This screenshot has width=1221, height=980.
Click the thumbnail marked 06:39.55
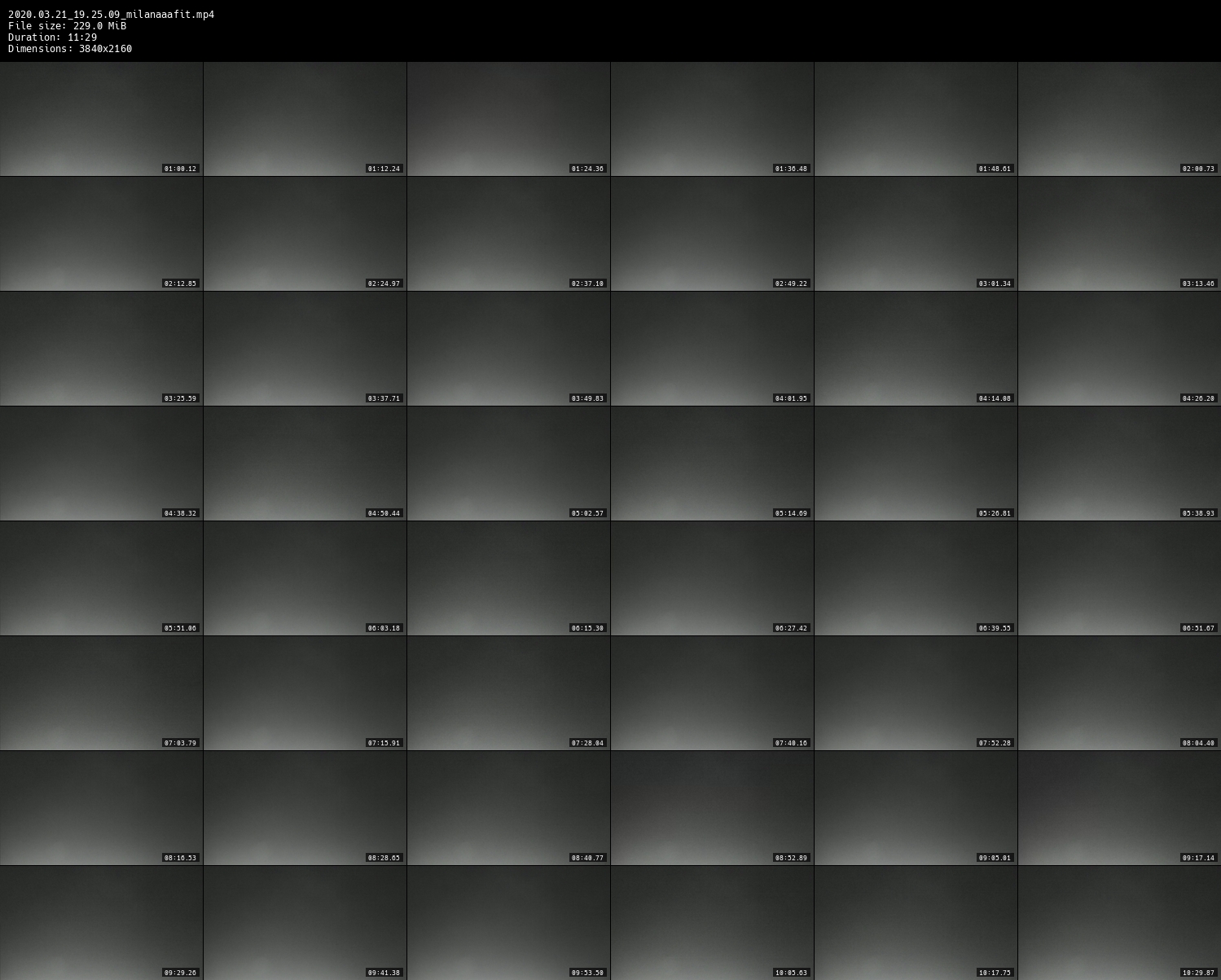[916, 578]
